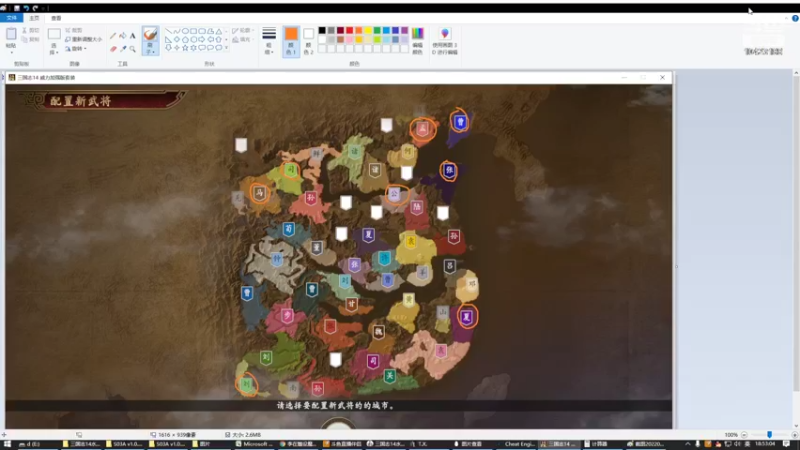The image size is (800, 450).
Task: Pick the Diamond shape in the shapes gallery
Action: coord(177,39)
